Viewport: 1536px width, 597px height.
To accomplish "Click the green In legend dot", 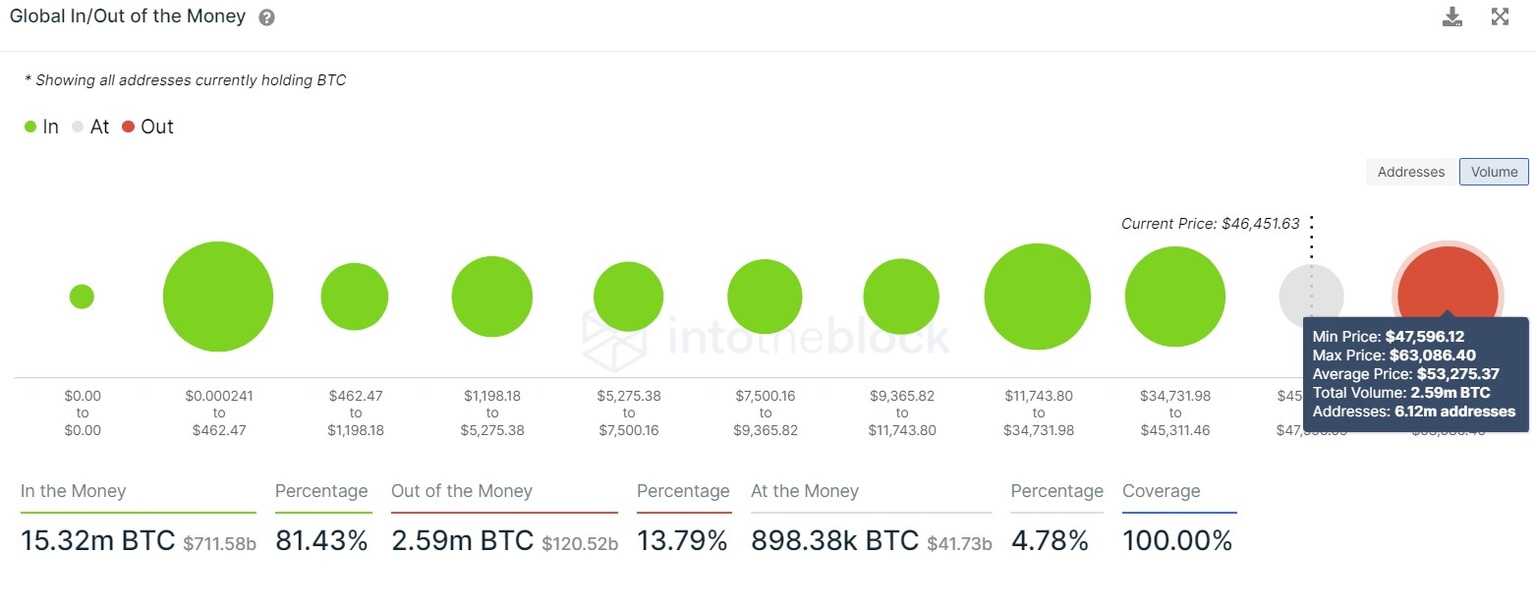I will pyautogui.click(x=30, y=126).
